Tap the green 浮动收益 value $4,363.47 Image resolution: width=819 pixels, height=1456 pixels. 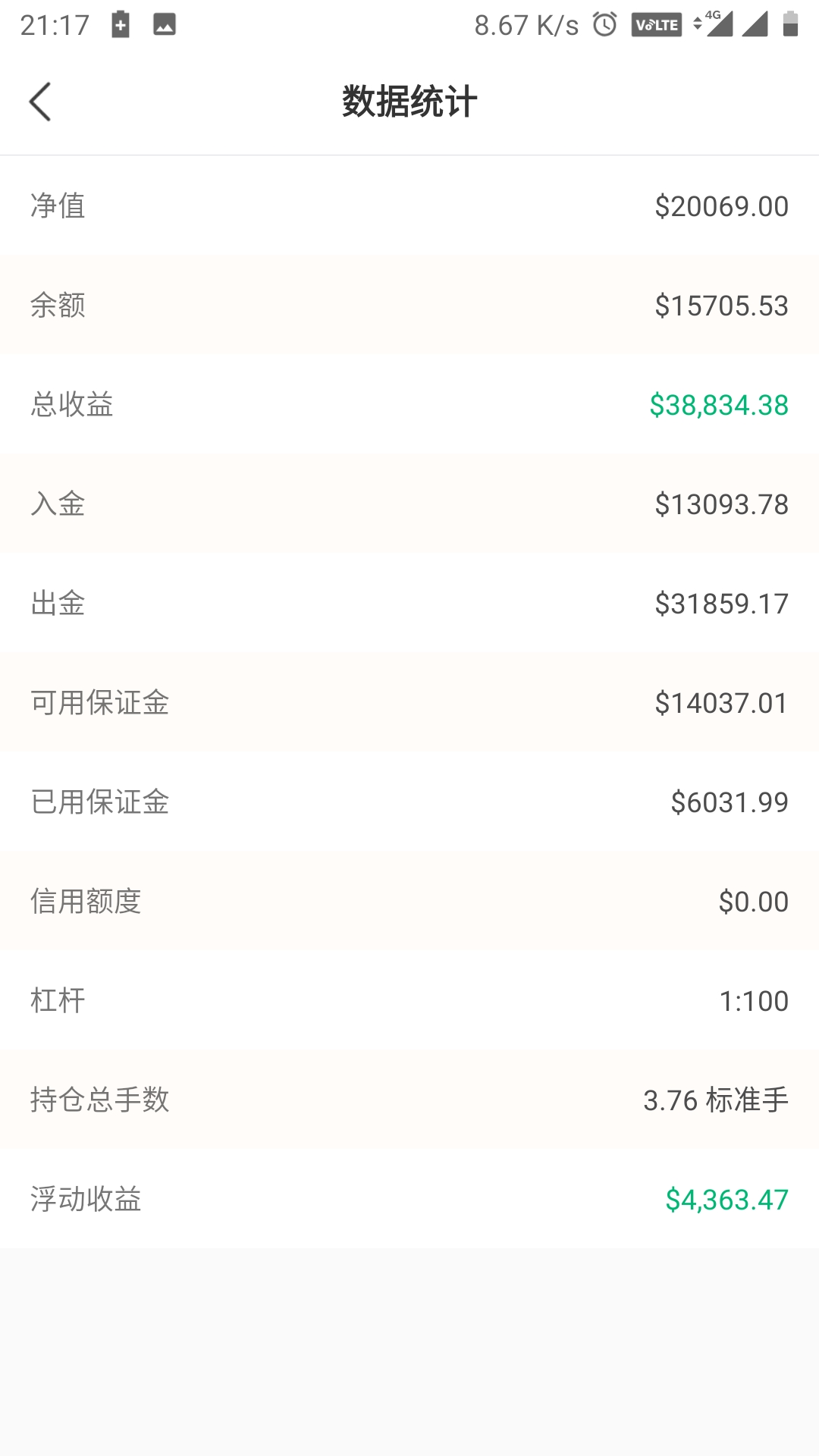(726, 1200)
